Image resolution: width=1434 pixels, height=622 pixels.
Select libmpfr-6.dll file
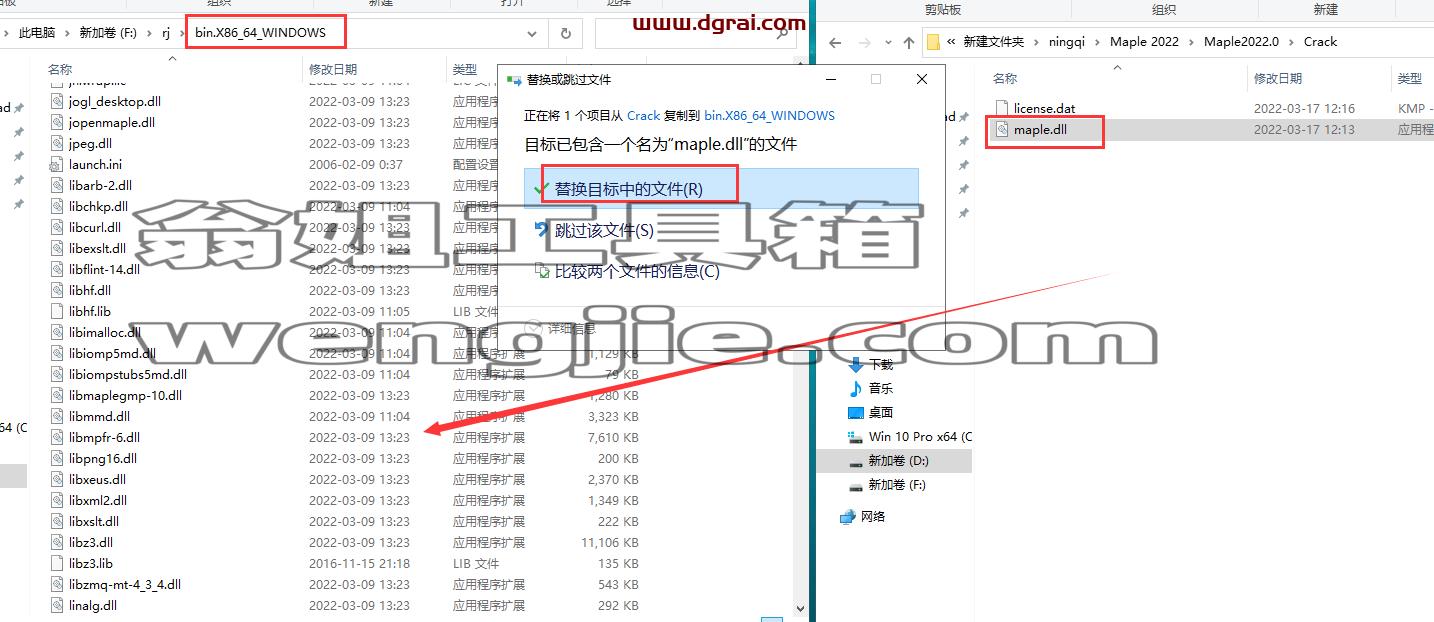[x=104, y=437]
